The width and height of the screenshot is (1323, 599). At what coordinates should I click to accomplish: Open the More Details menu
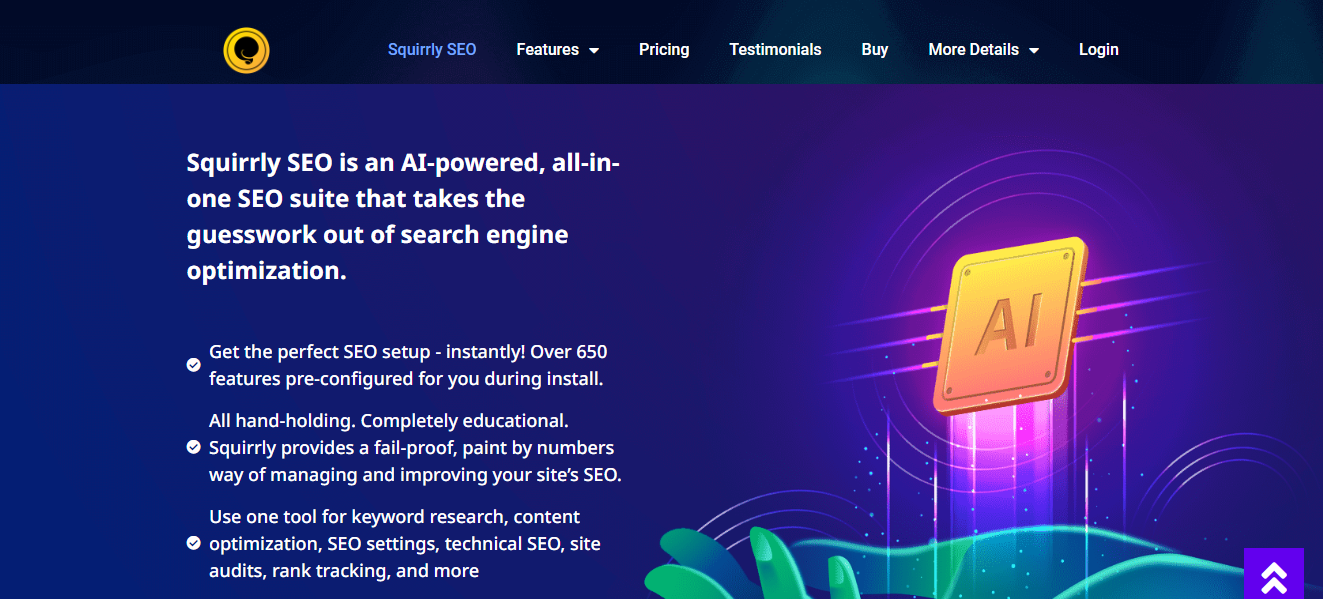pos(984,49)
